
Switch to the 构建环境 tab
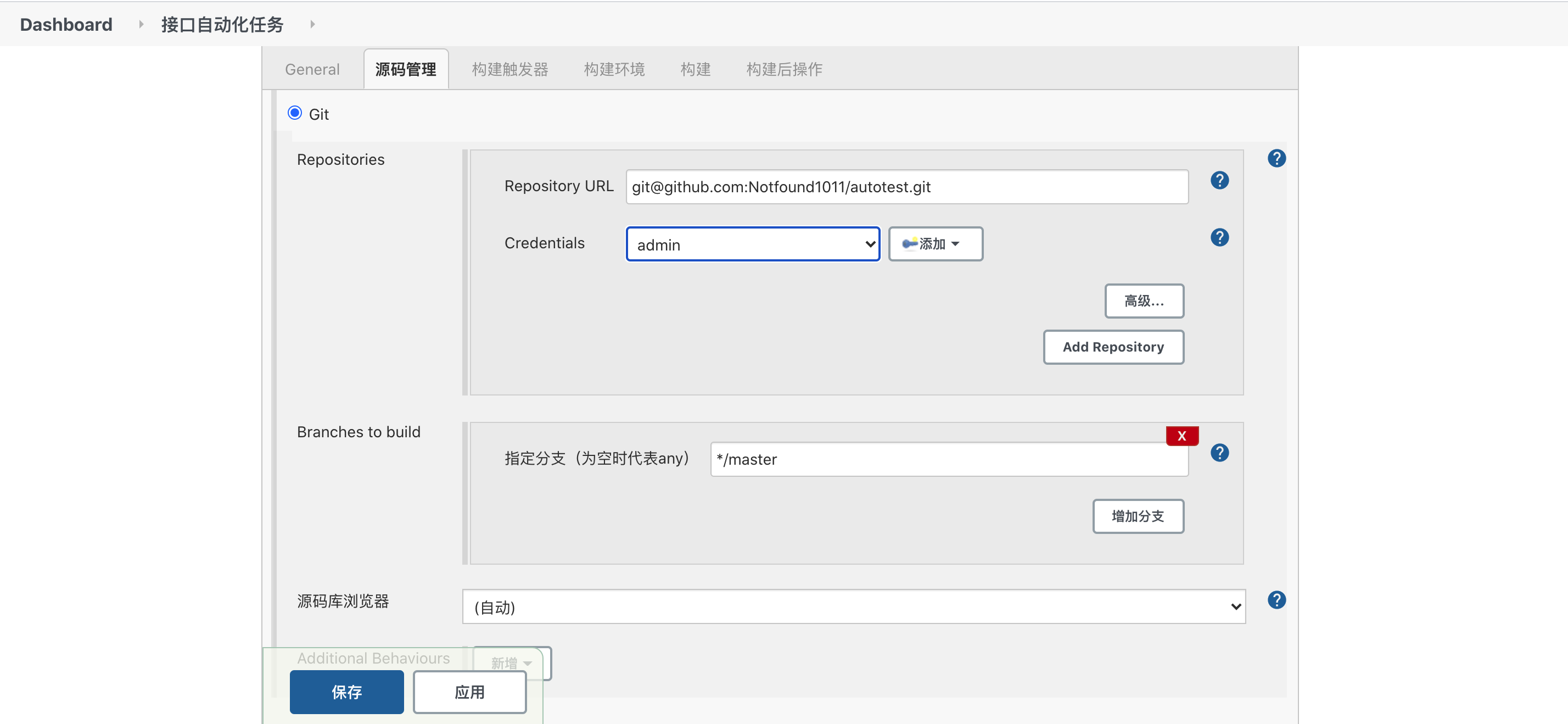point(614,69)
